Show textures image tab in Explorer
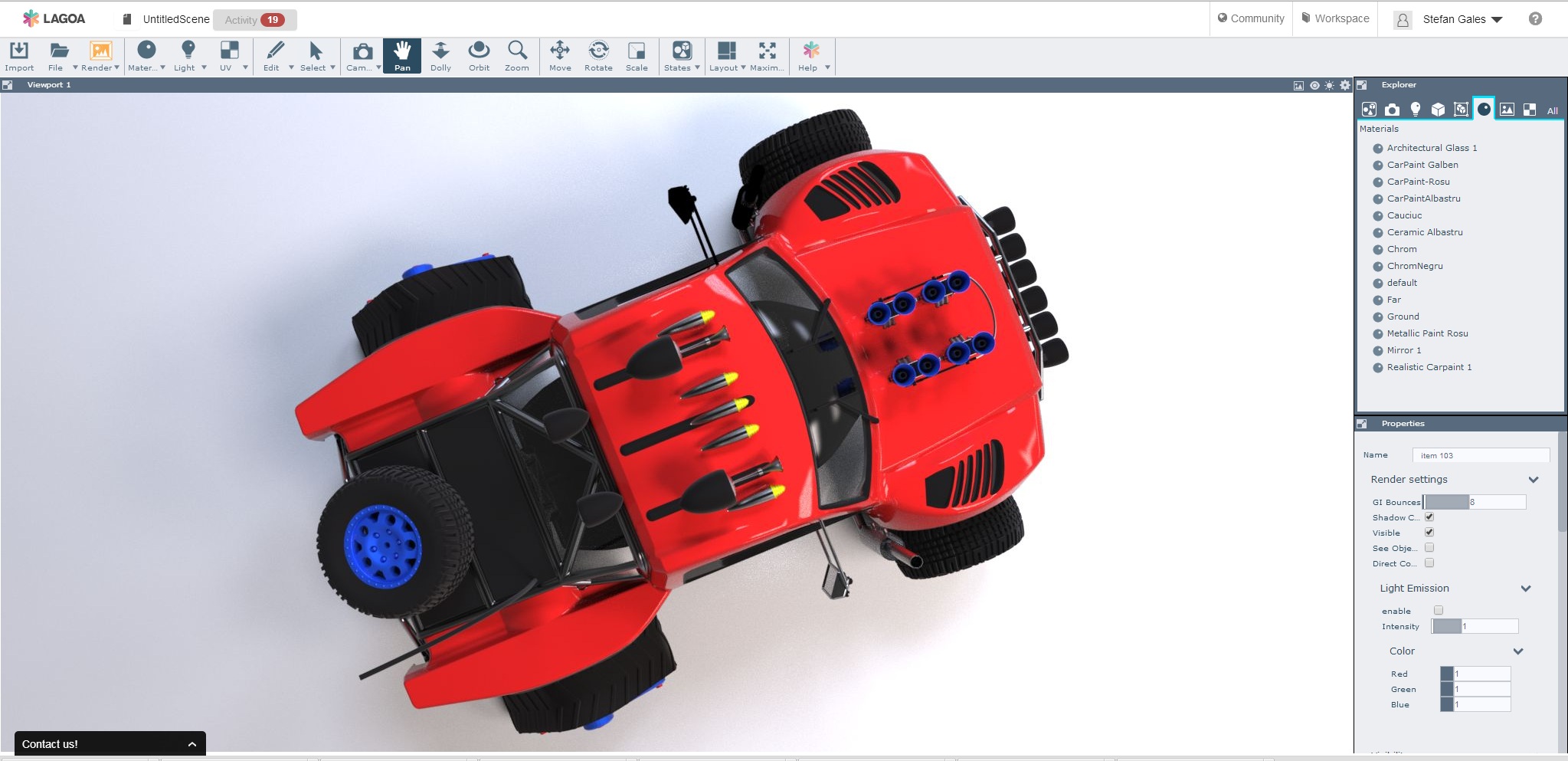The width and height of the screenshot is (1568, 761). click(x=1507, y=110)
